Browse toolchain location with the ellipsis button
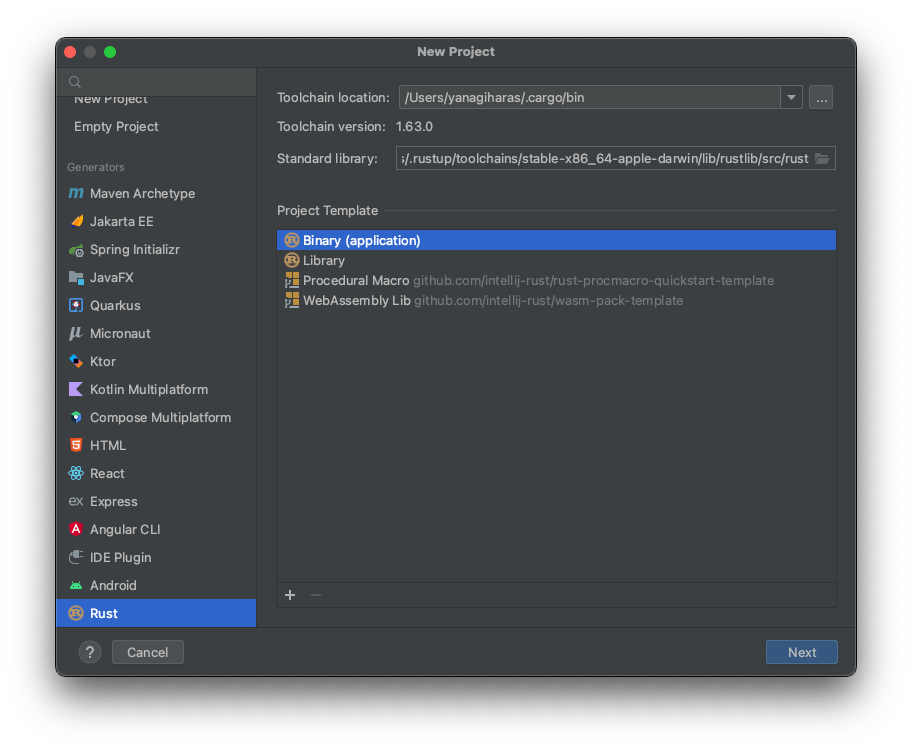 point(821,97)
